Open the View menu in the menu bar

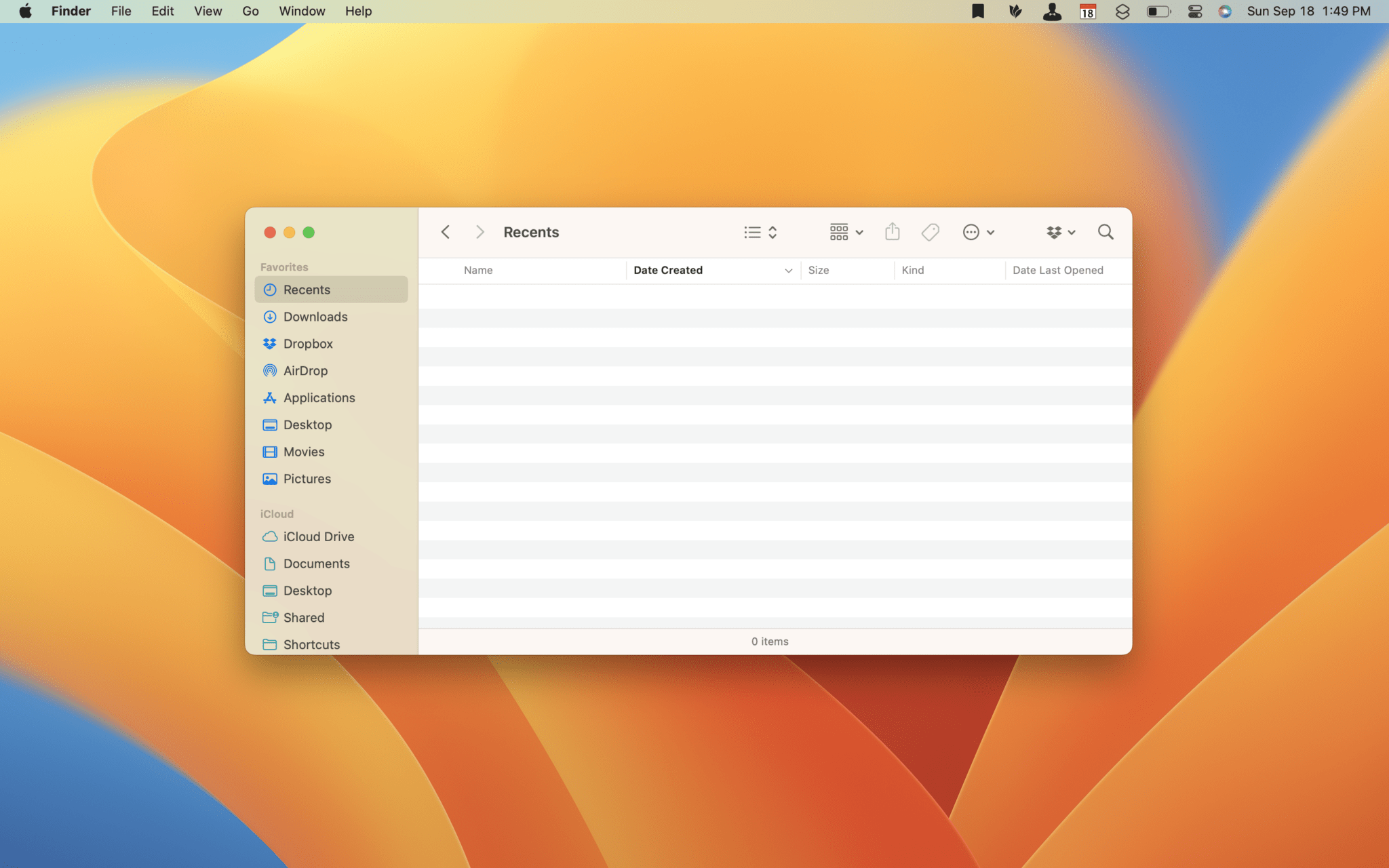(208, 11)
